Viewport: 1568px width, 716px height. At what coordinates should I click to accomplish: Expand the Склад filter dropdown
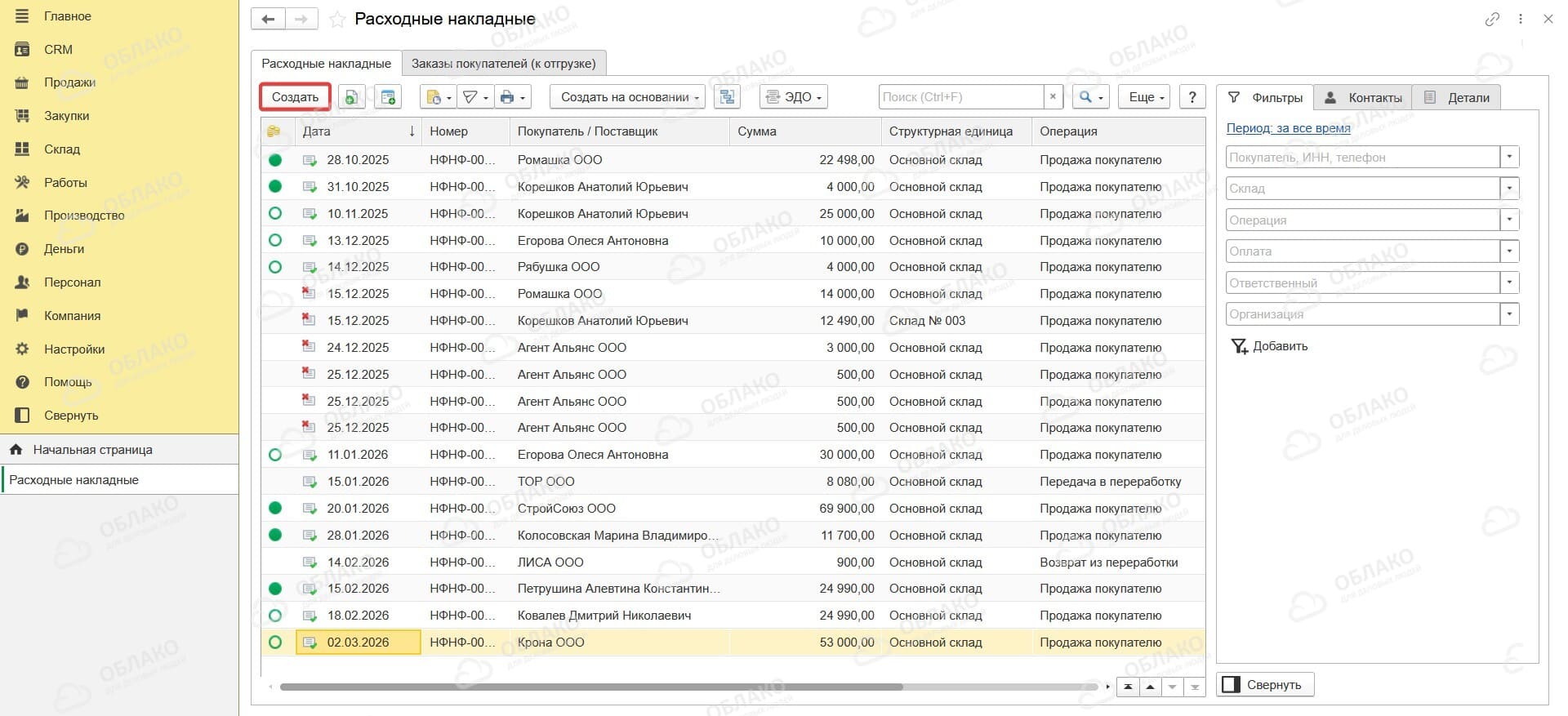pyautogui.click(x=1509, y=189)
